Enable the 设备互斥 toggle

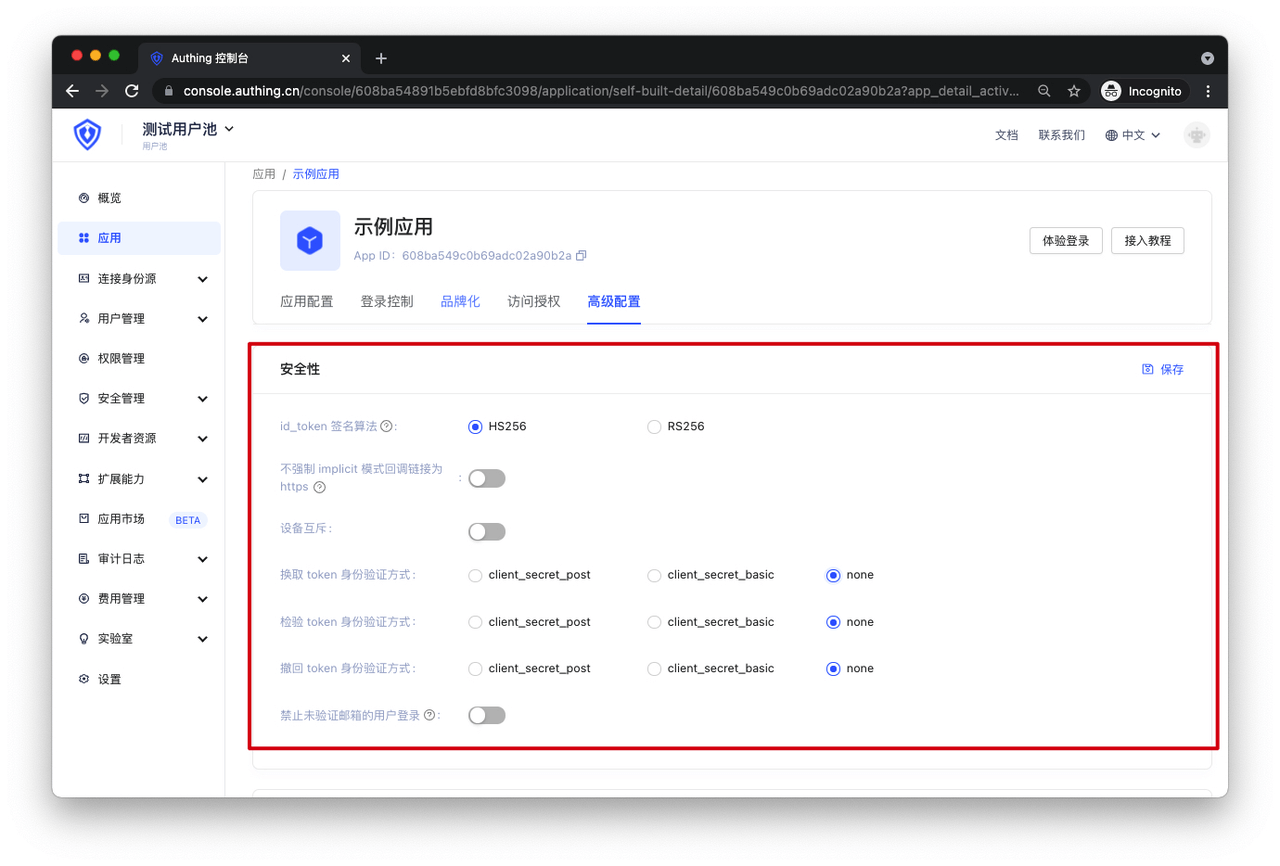point(487,532)
